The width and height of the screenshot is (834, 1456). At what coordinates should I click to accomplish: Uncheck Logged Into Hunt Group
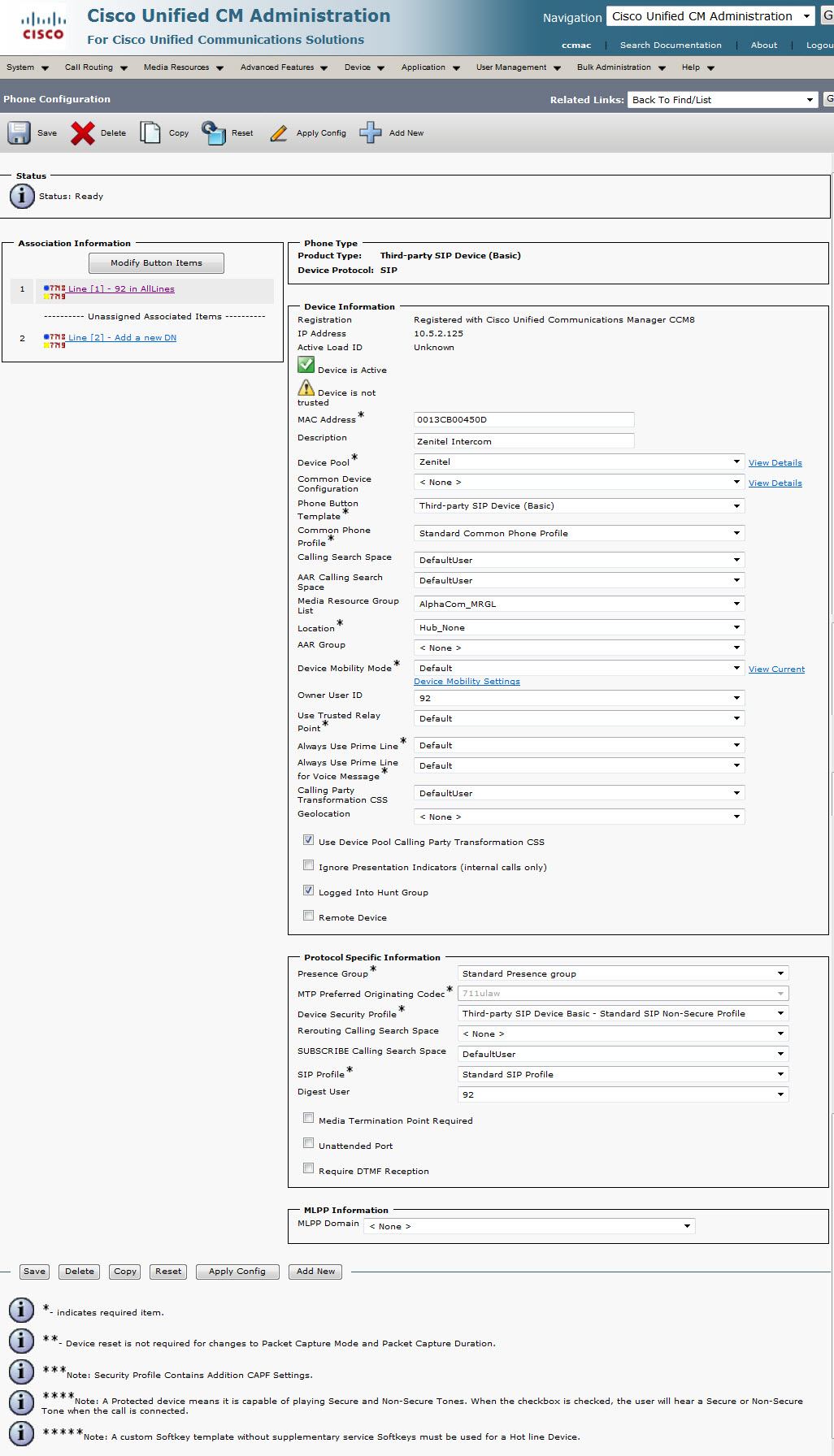pos(308,890)
